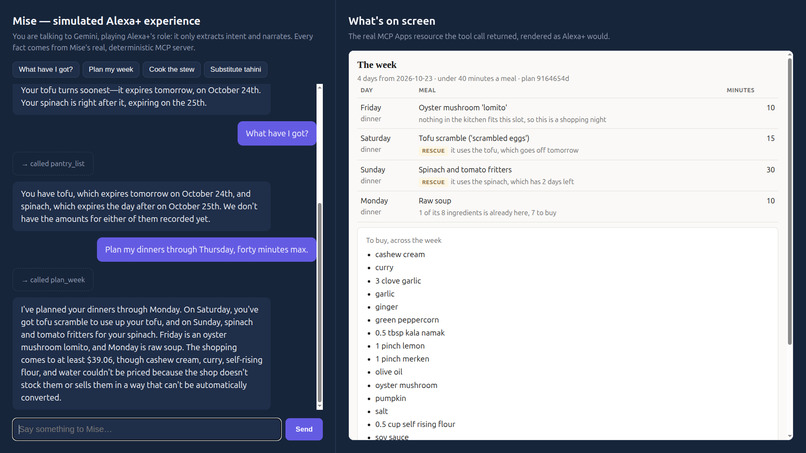Focus the 'Say something to Mise' input field
806x453 pixels.
[147, 429]
